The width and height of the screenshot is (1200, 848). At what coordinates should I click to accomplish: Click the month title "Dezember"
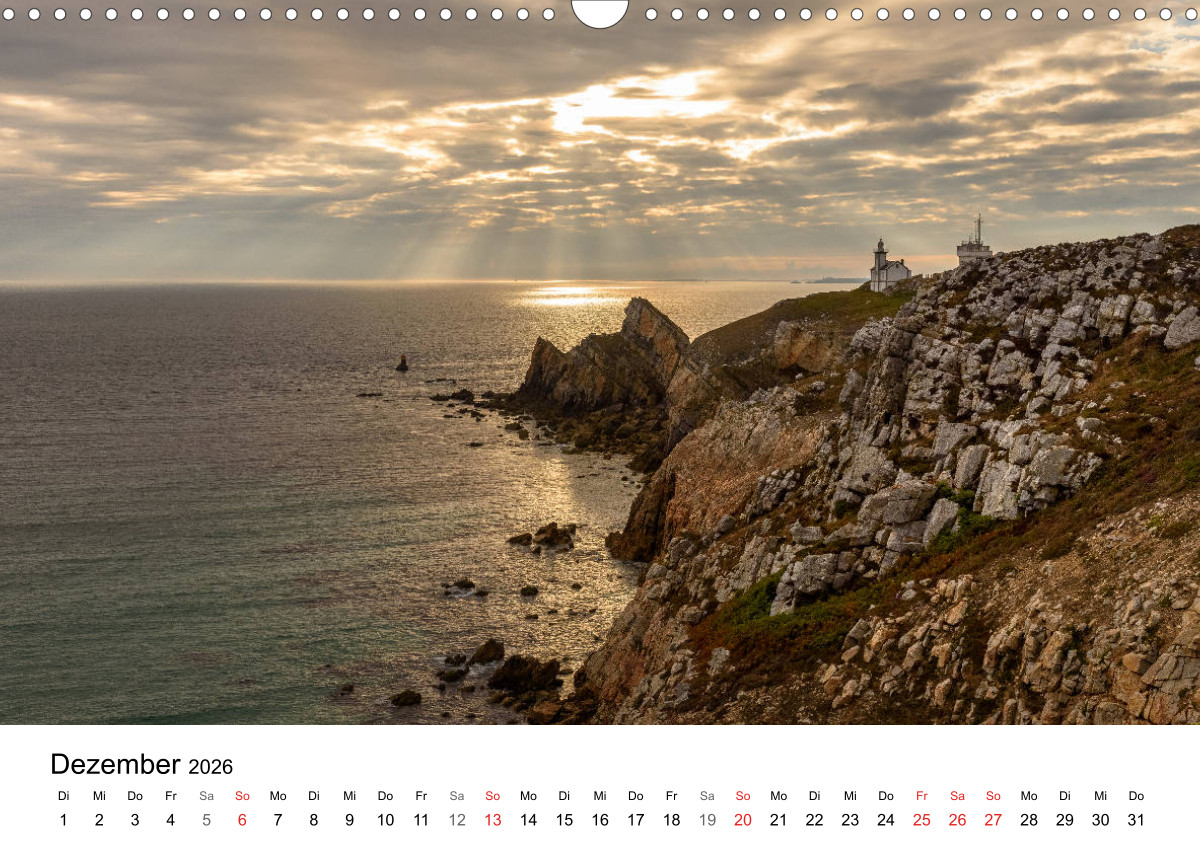pos(115,764)
